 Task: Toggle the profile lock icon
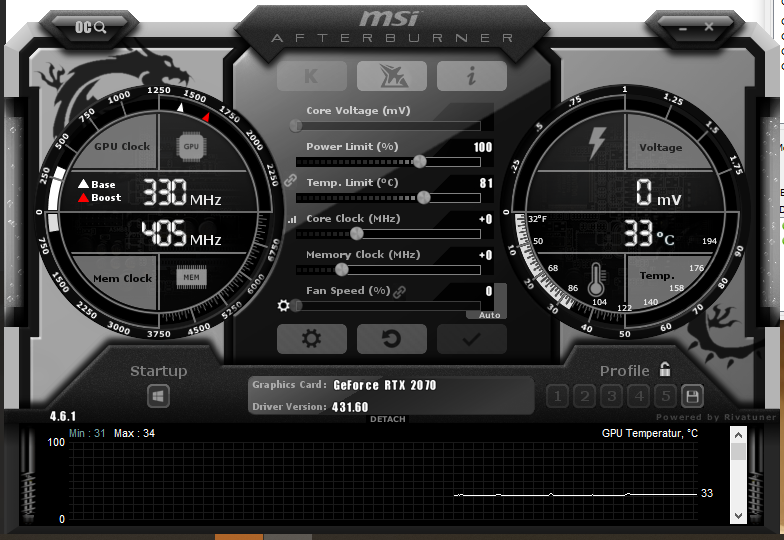pos(664,369)
